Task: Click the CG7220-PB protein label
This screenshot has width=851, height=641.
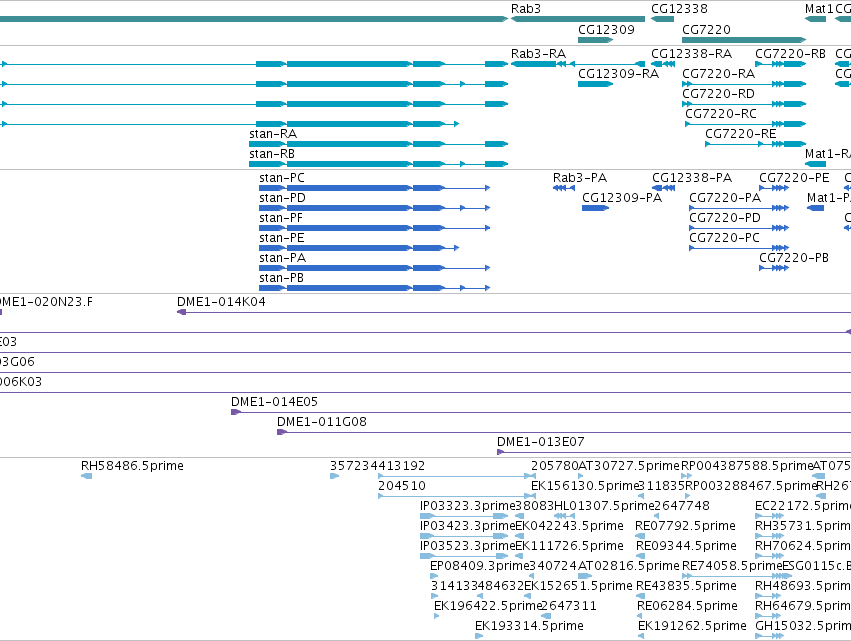Action: coord(794,258)
